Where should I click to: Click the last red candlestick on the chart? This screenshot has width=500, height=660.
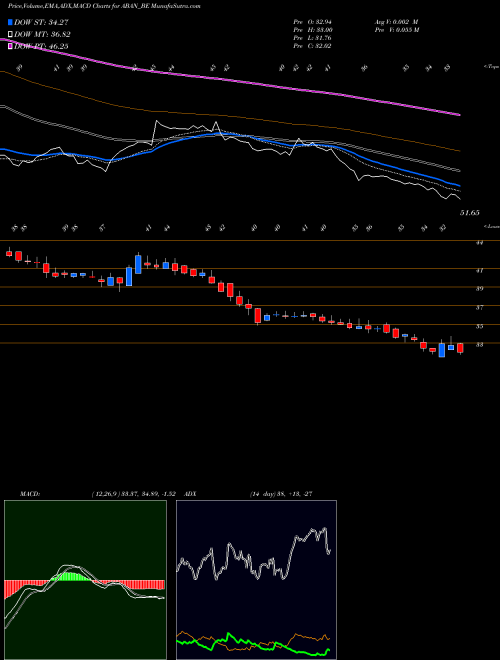pyautogui.click(x=460, y=348)
